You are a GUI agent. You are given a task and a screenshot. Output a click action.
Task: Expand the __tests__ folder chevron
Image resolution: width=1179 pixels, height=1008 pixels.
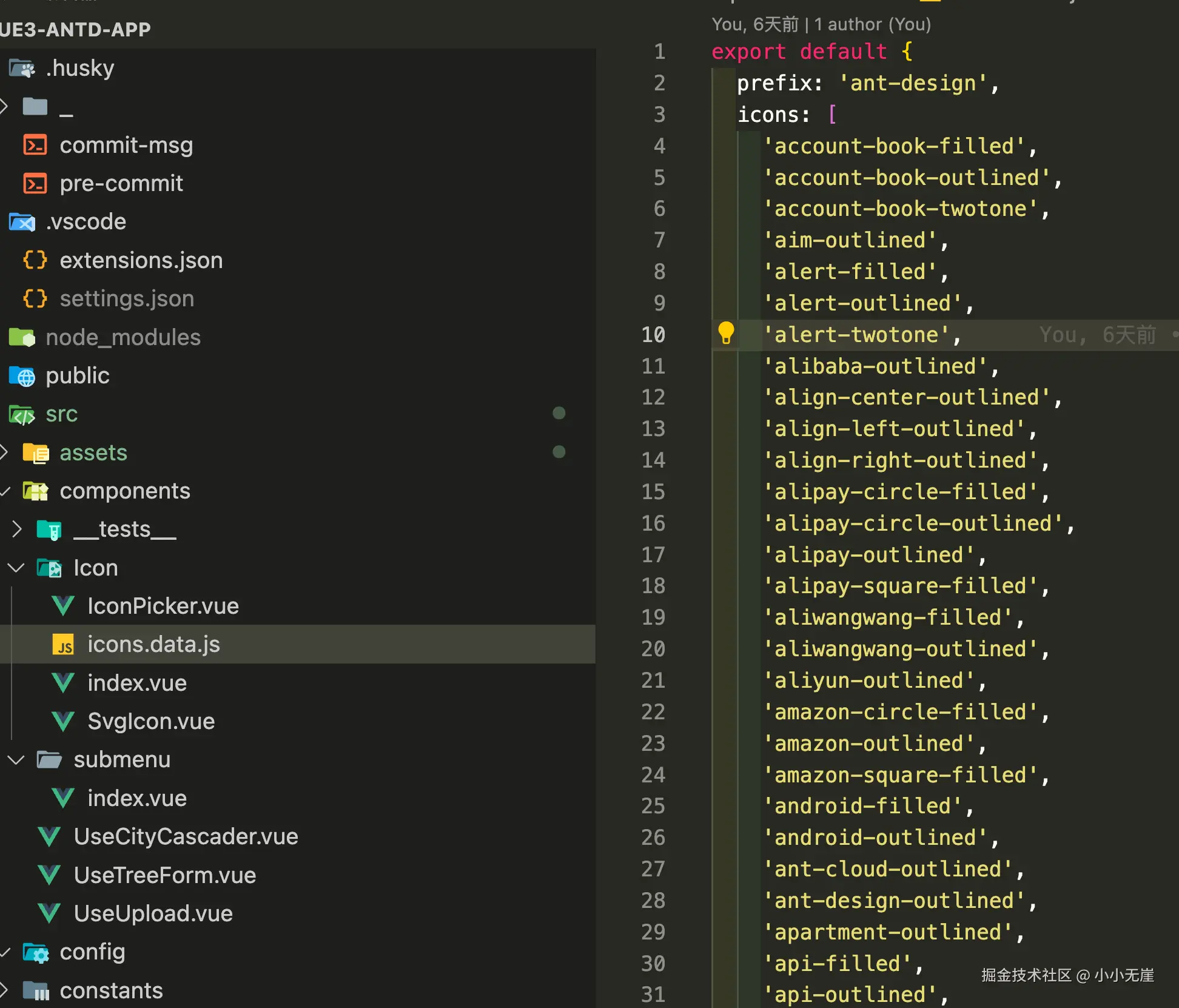[x=17, y=529]
